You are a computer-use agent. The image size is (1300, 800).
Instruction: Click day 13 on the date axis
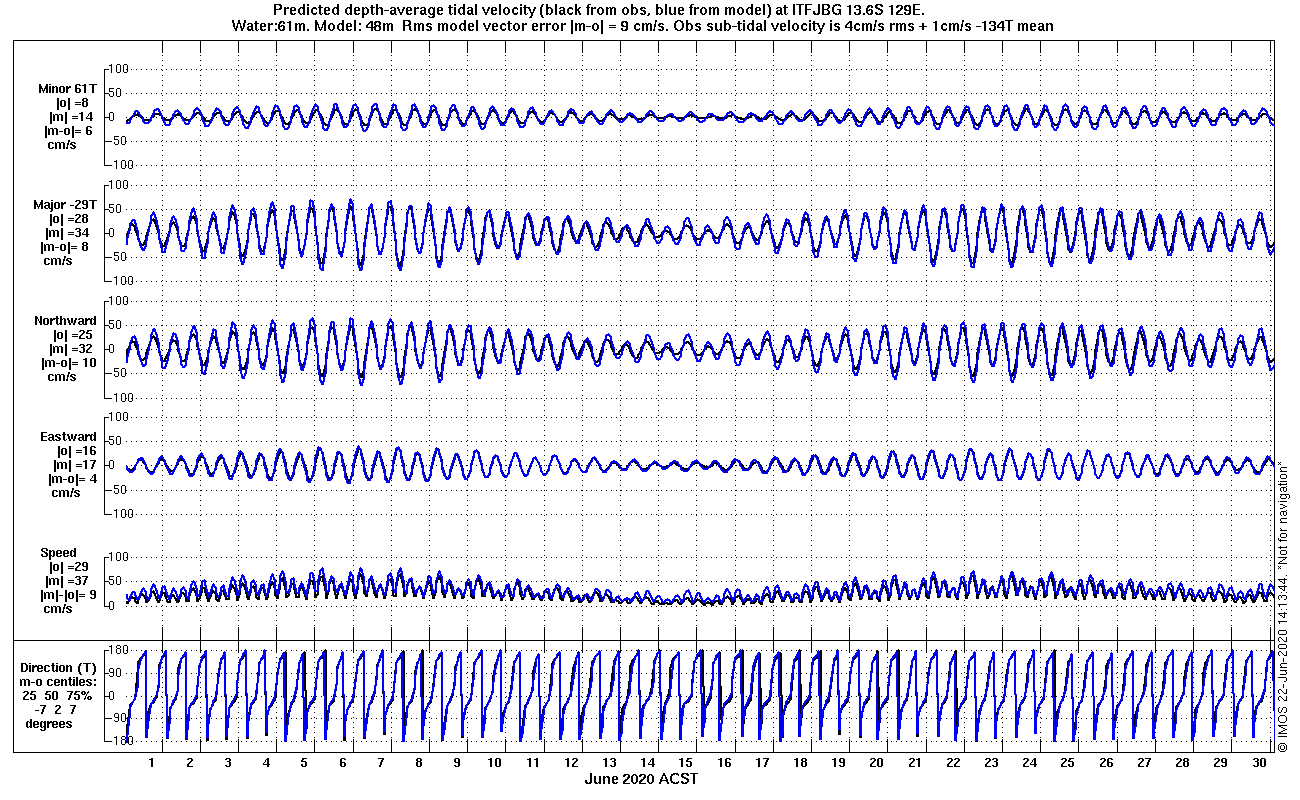click(x=610, y=763)
